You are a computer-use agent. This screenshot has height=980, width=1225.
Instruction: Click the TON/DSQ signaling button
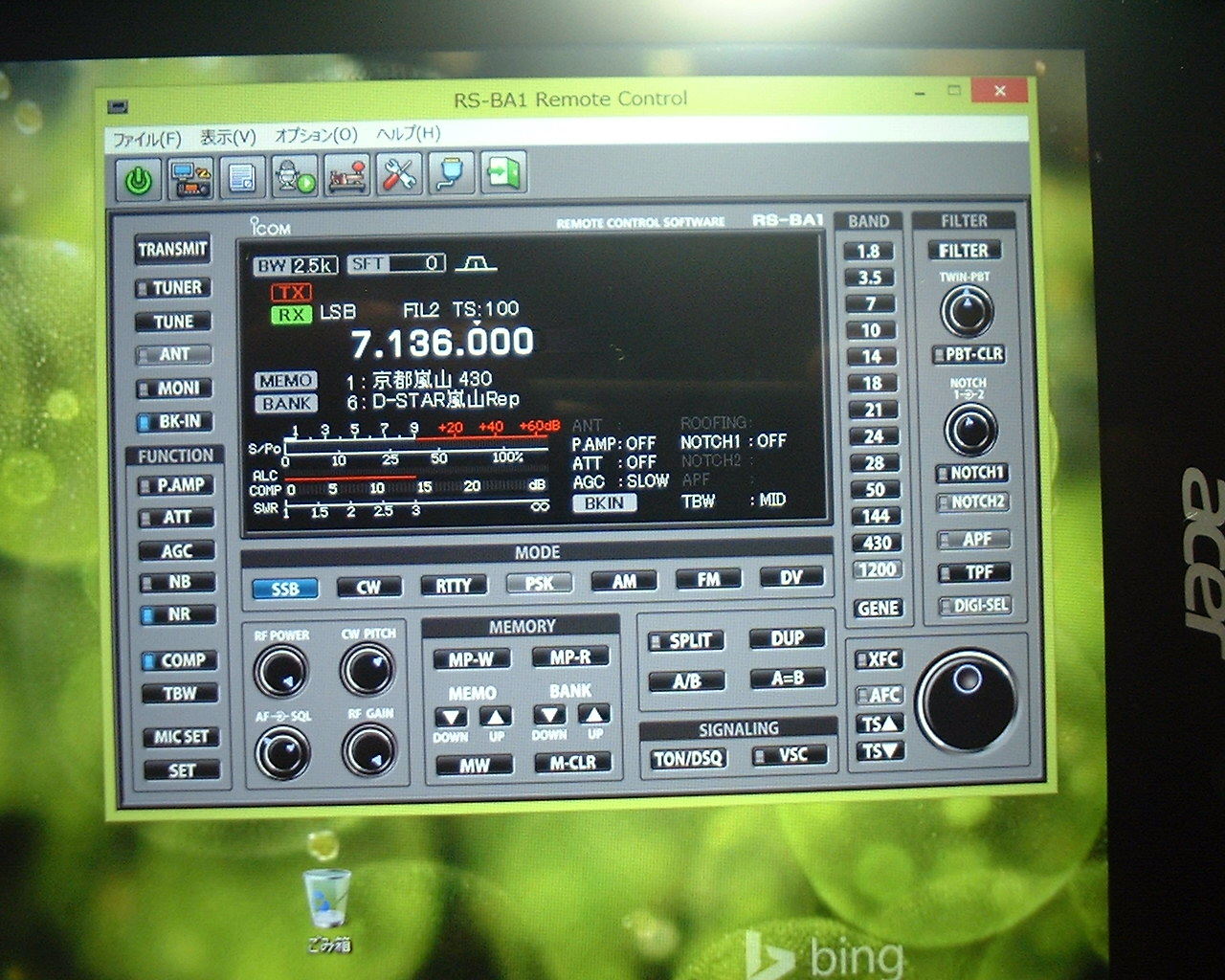688,758
